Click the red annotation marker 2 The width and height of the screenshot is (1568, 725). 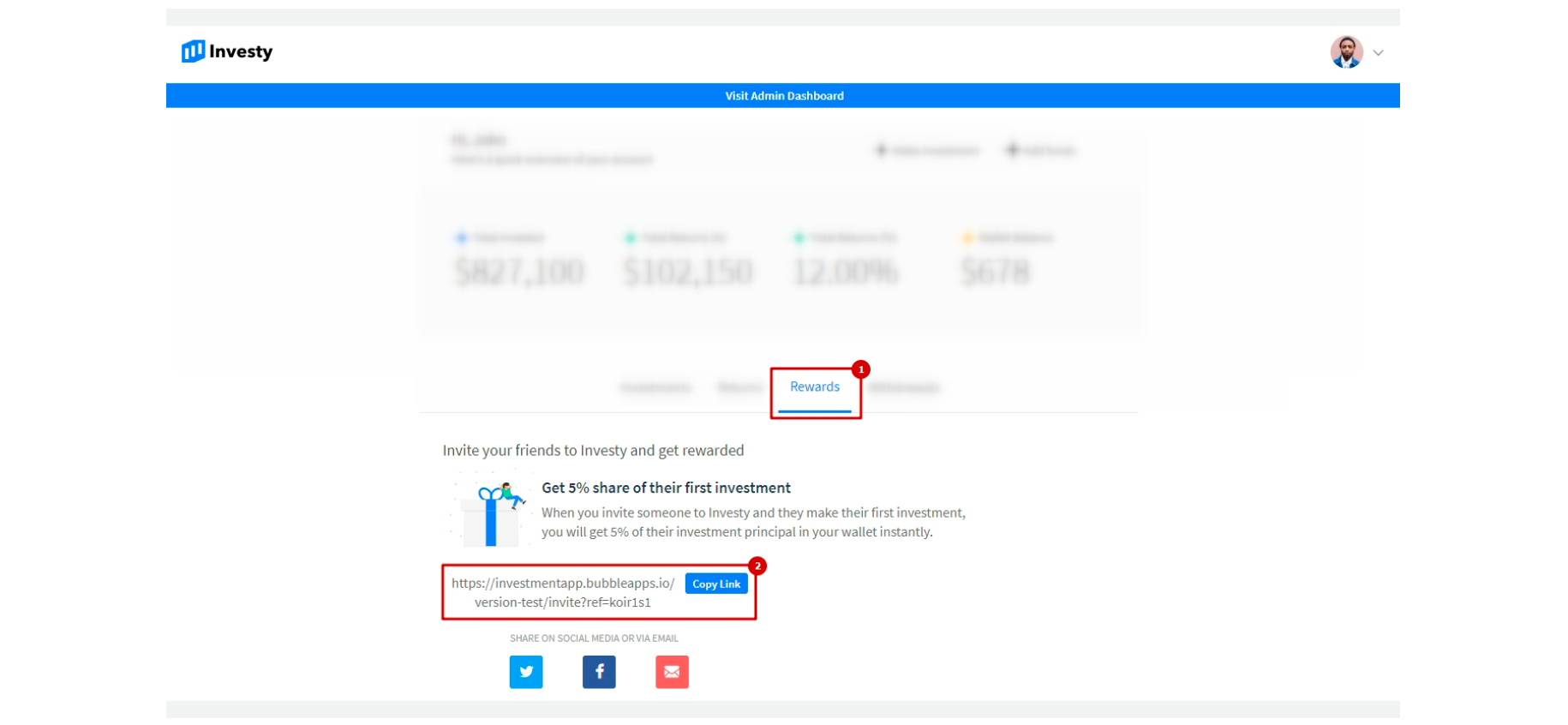point(757,566)
